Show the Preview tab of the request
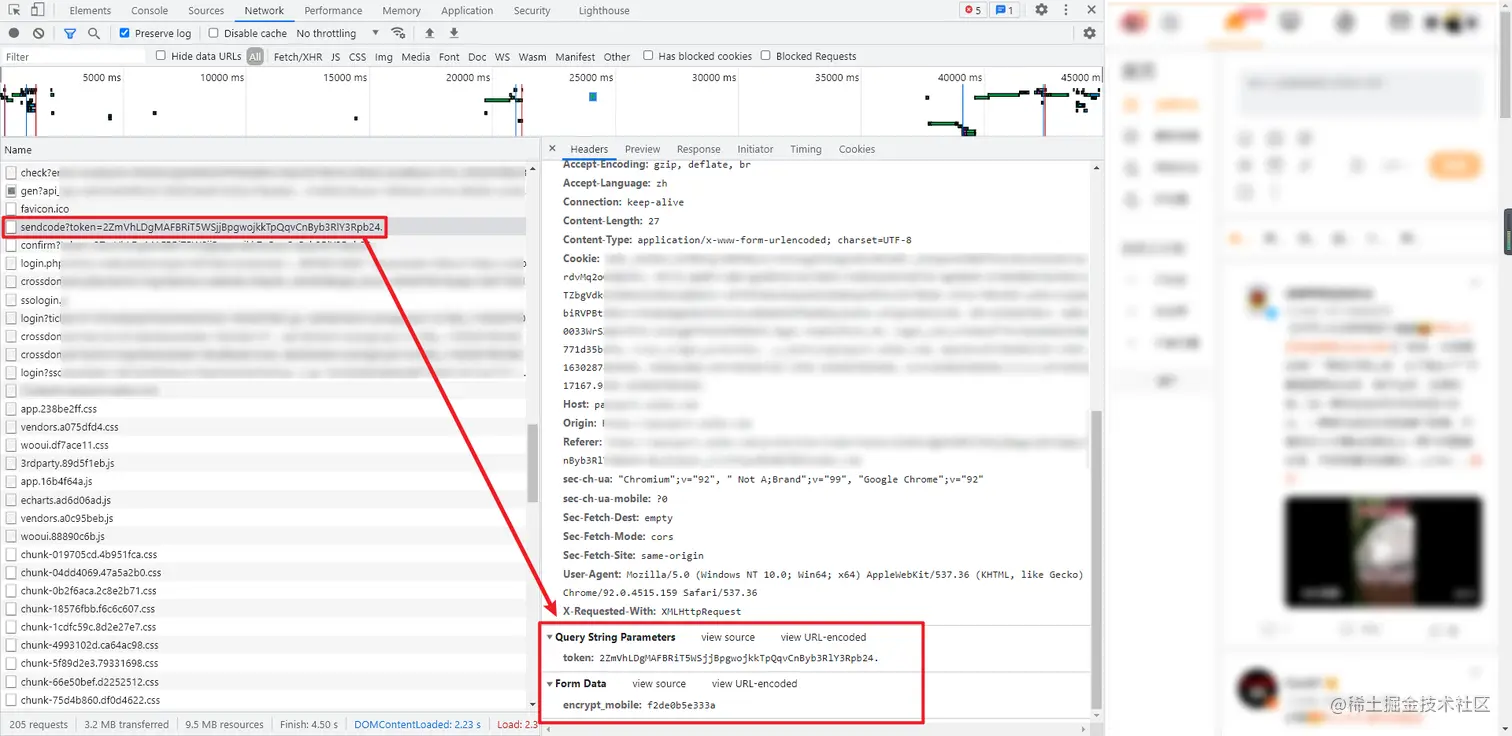The width and height of the screenshot is (1512, 736). 642,149
